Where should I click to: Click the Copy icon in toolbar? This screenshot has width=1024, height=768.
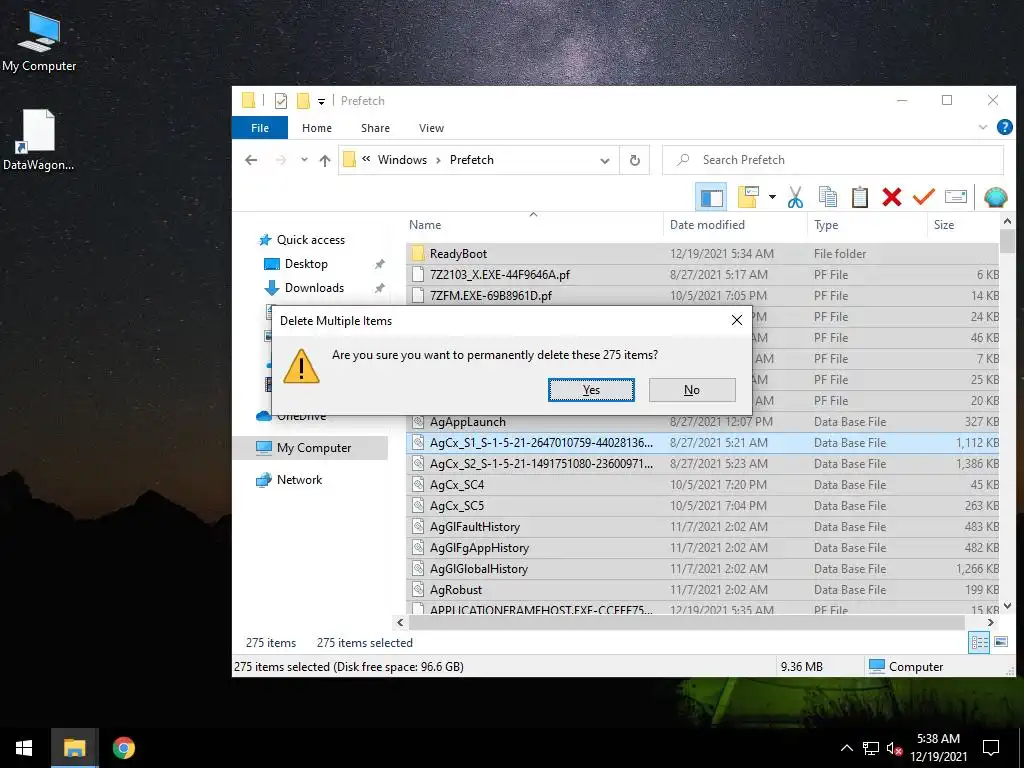pyautogui.click(x=827, y=197)
